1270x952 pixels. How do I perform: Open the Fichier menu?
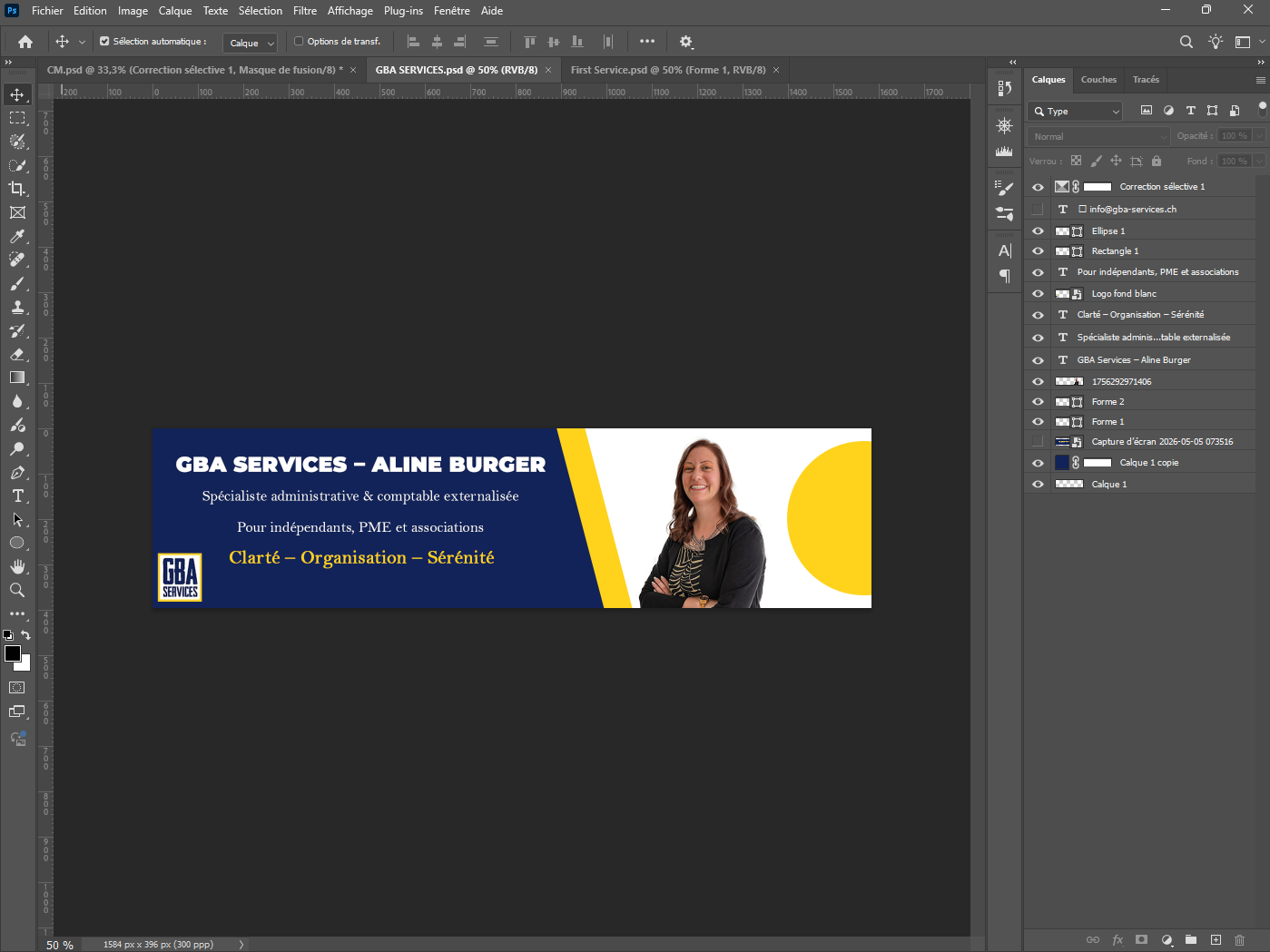[x=47, y=11]
